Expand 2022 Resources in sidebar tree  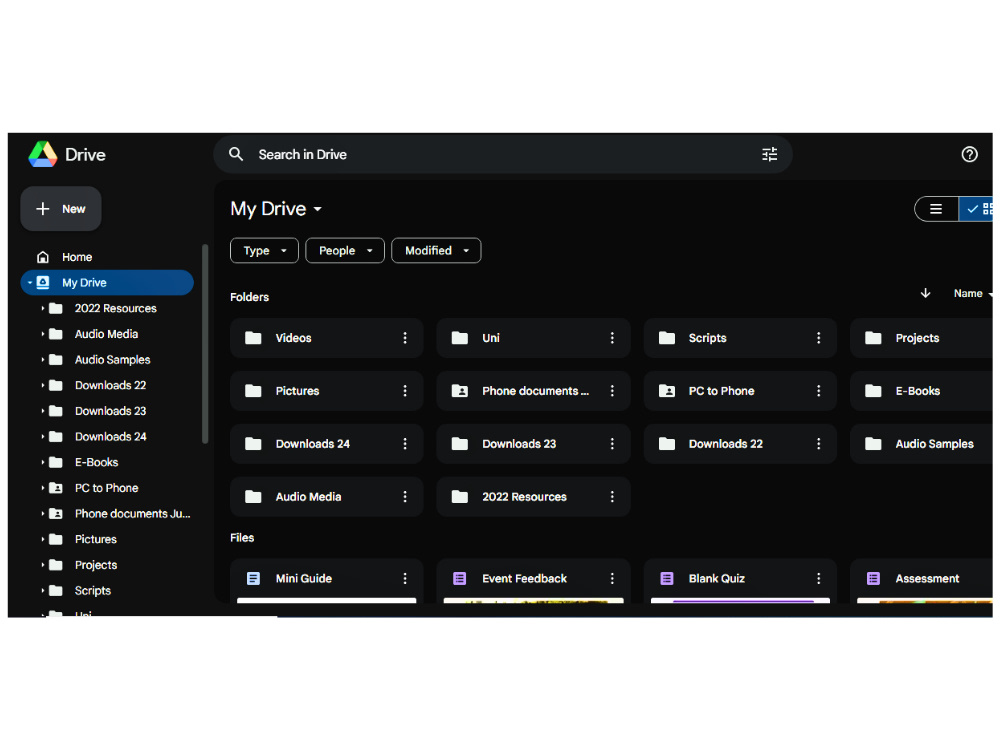[x=43, y=308]
